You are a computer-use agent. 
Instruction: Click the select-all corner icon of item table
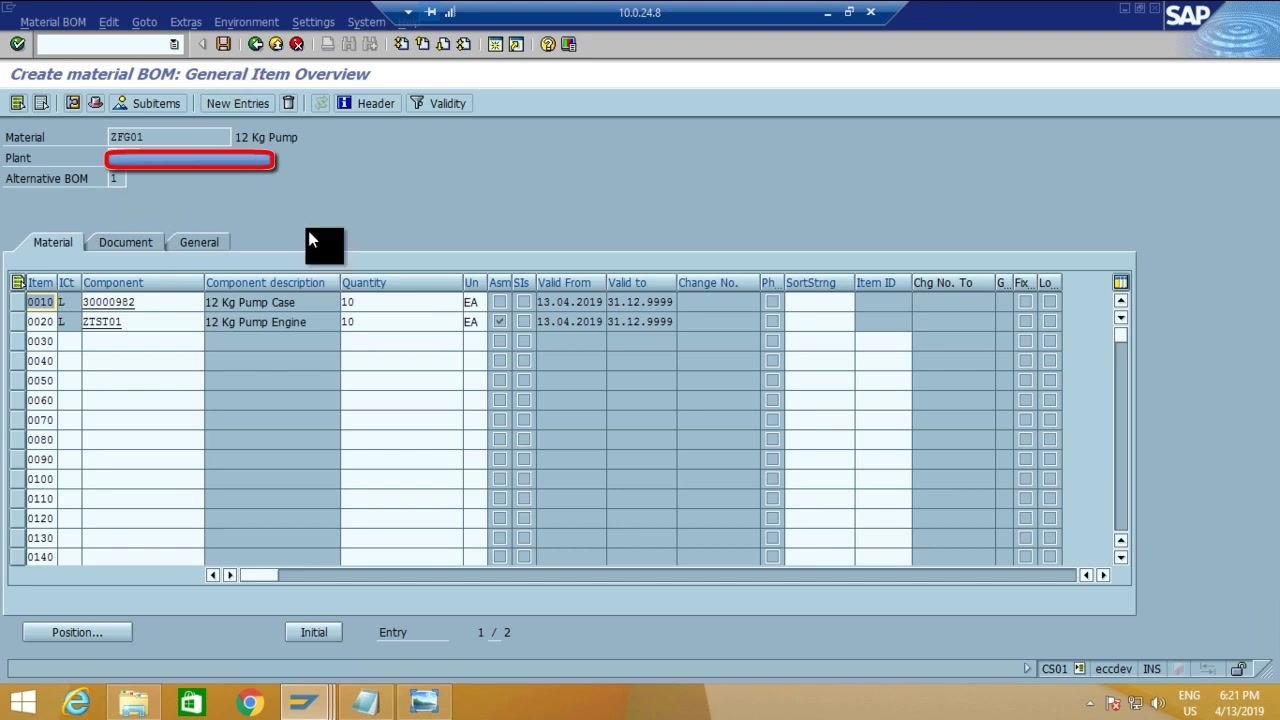click(x=18, y=283)
